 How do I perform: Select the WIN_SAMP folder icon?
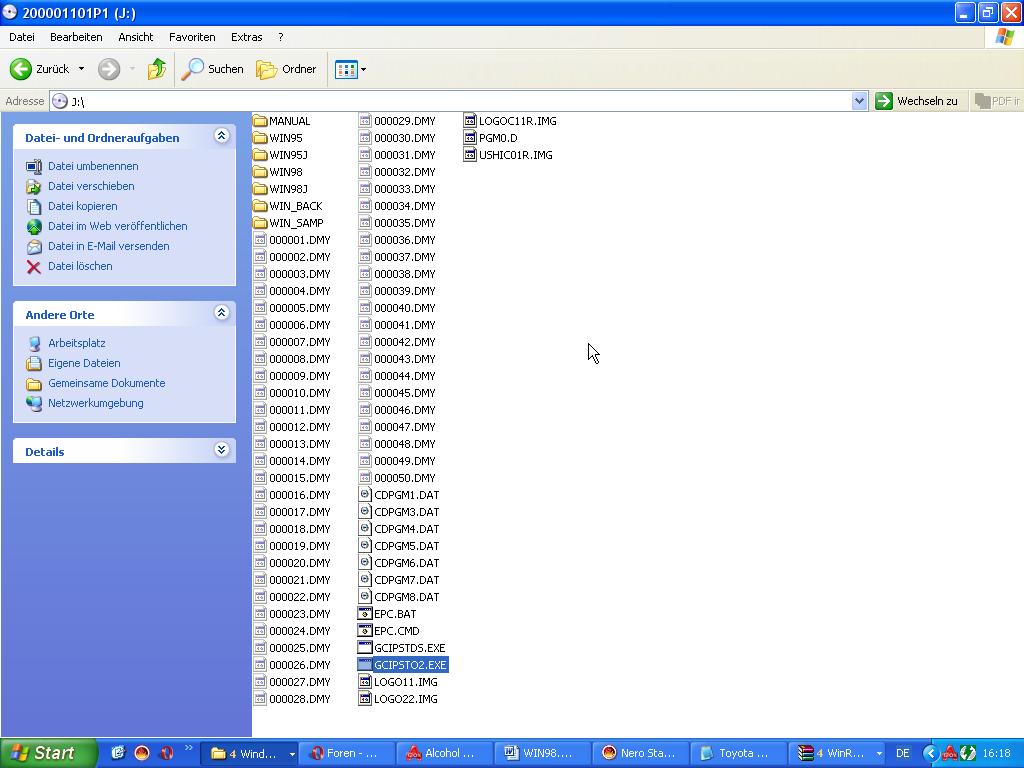[260, 223]
